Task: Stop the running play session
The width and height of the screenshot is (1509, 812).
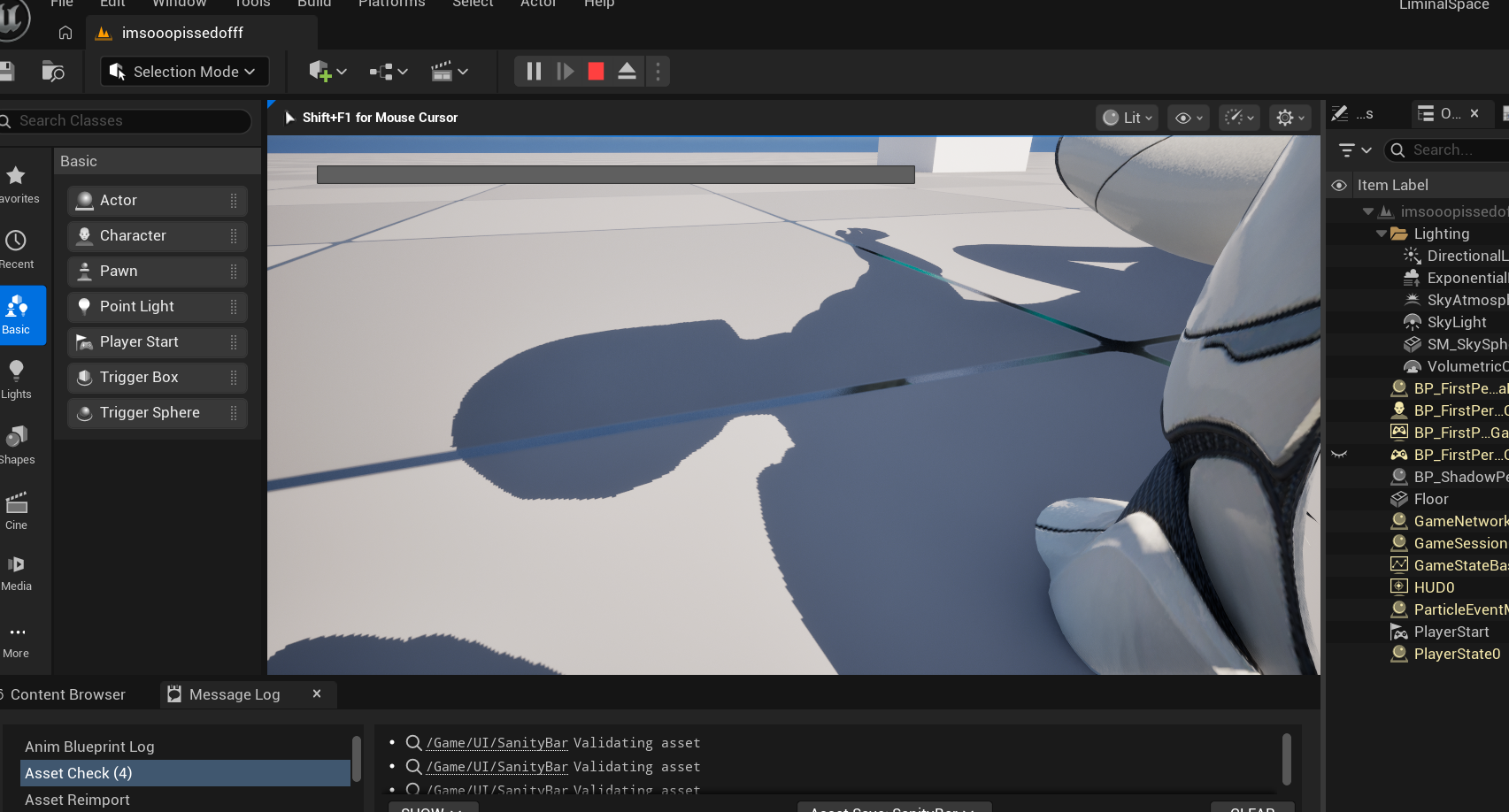Action: 596,72
